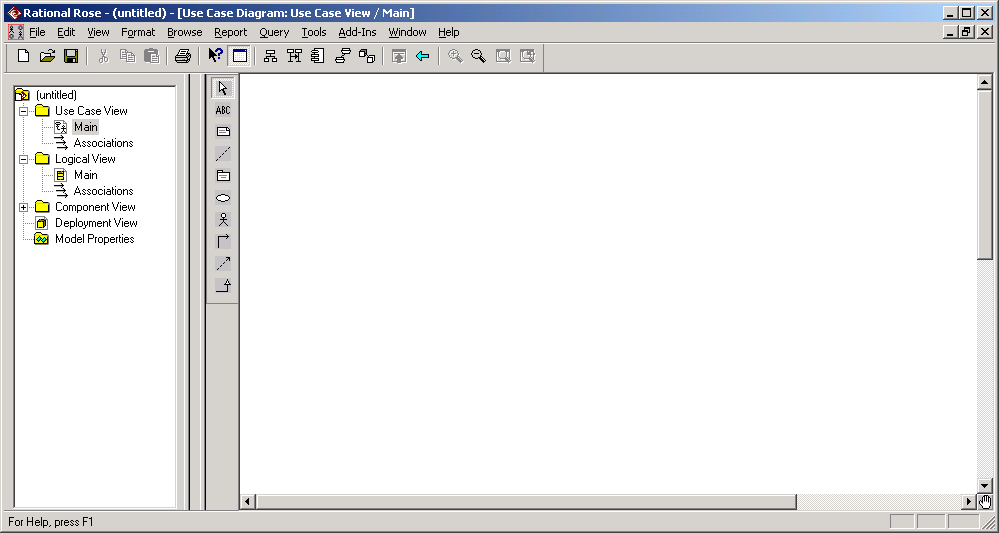This screenshot has width=999, height=533.
Task: Choose the Selection arrow tool in toolbox
Action: click(x=223, y=88)
